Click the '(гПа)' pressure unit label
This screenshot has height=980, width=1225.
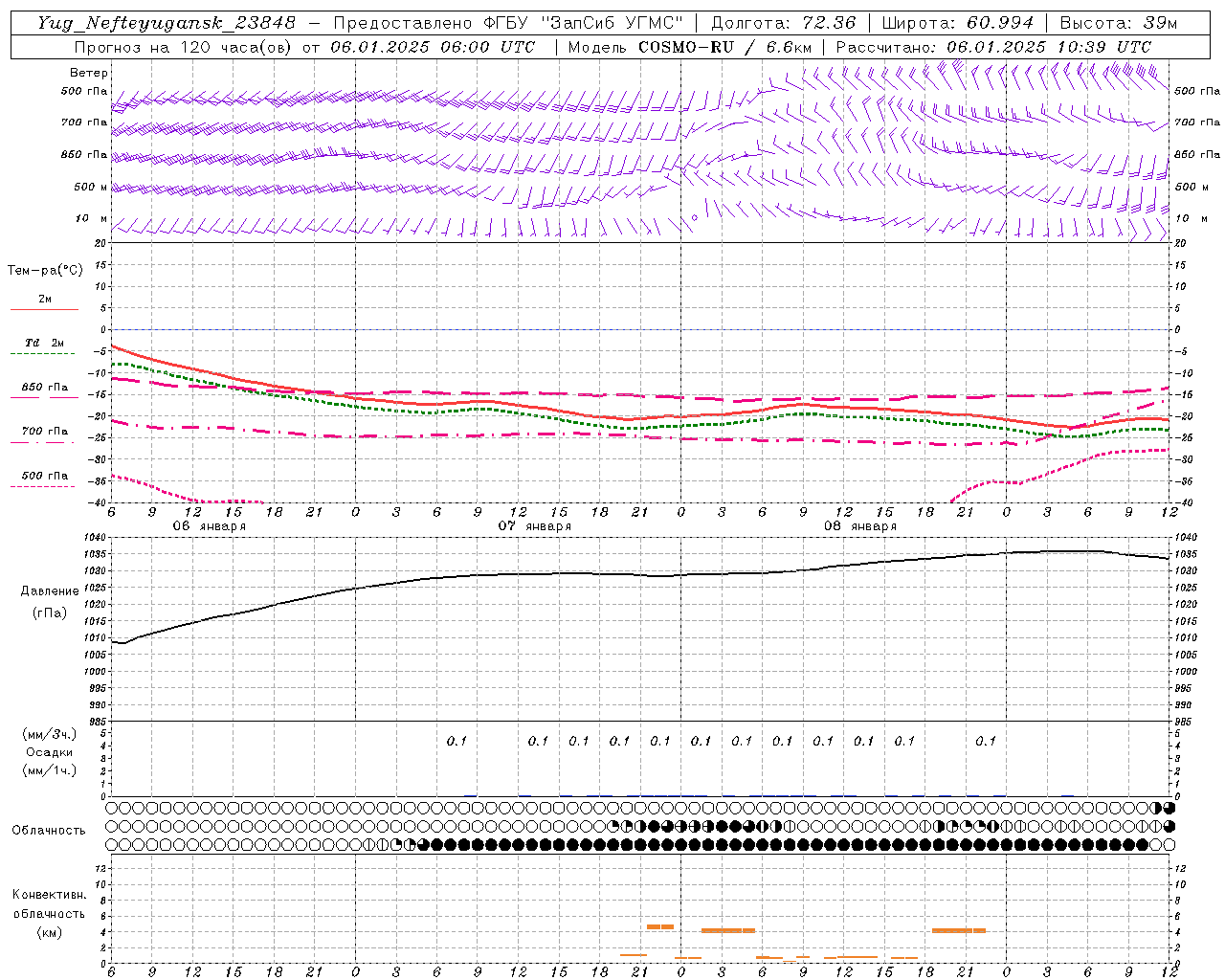point(49,612)
